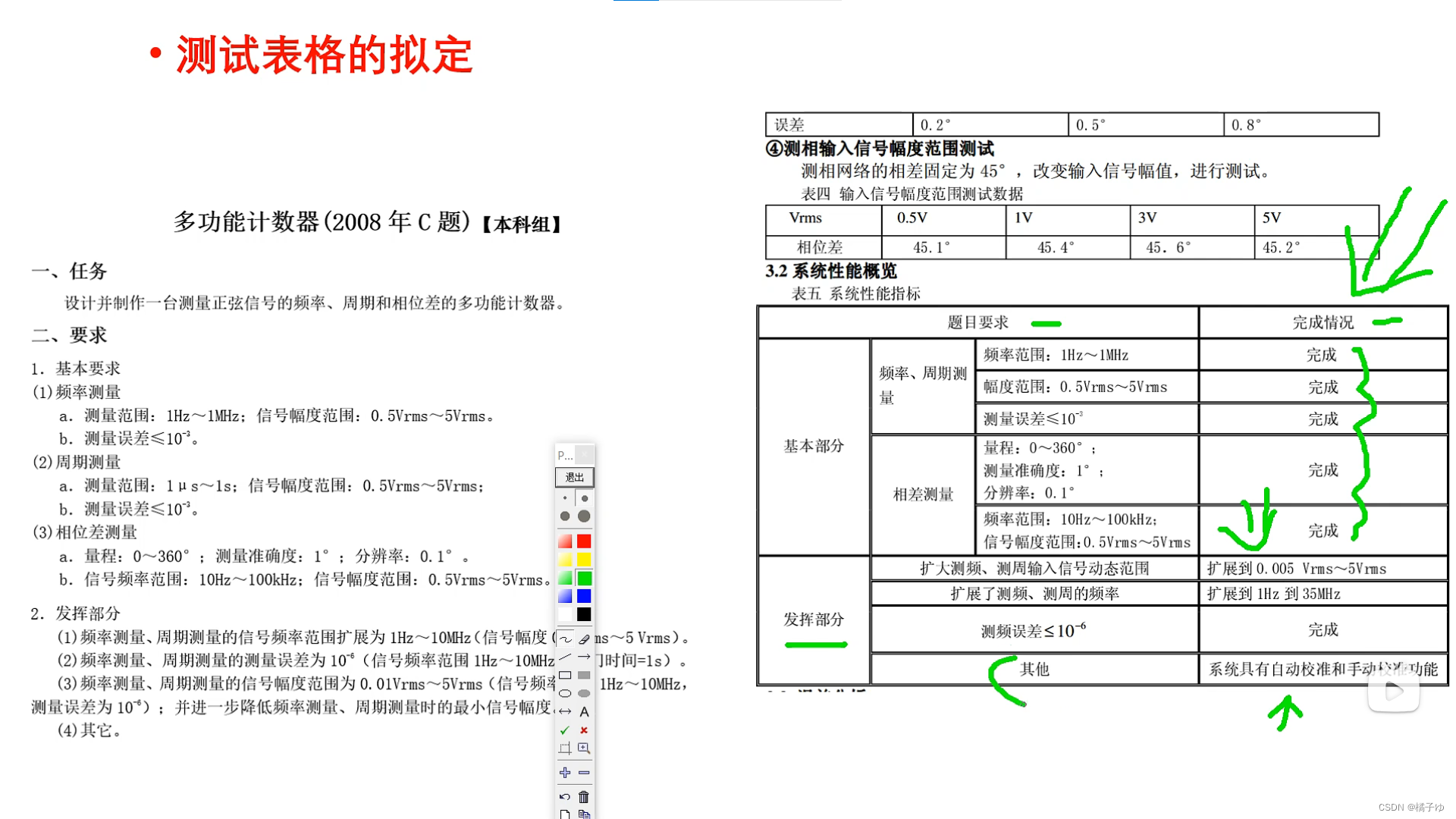The image size is (1456, 819).
Task: Pick the translucent blue highlighter color
Action: tap(565, 596)
